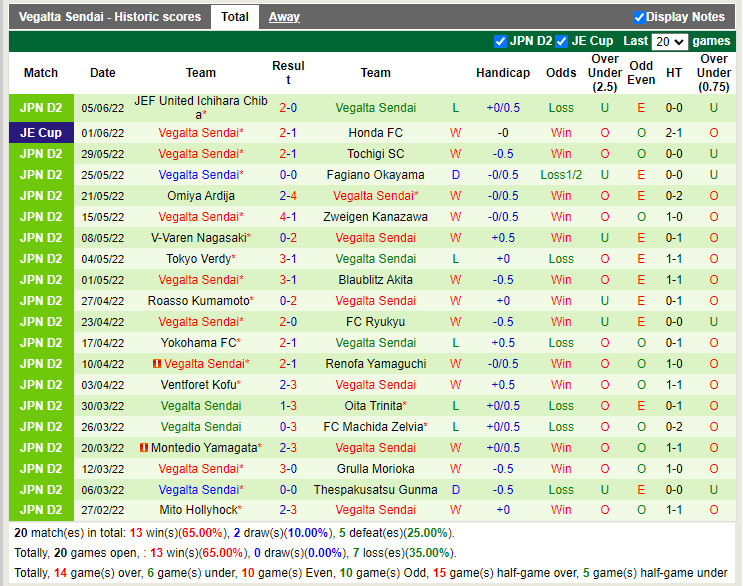This screenshot has width=743, height=586.
Task: Click the 01/06/22 date cell
Action: (103, 133)
